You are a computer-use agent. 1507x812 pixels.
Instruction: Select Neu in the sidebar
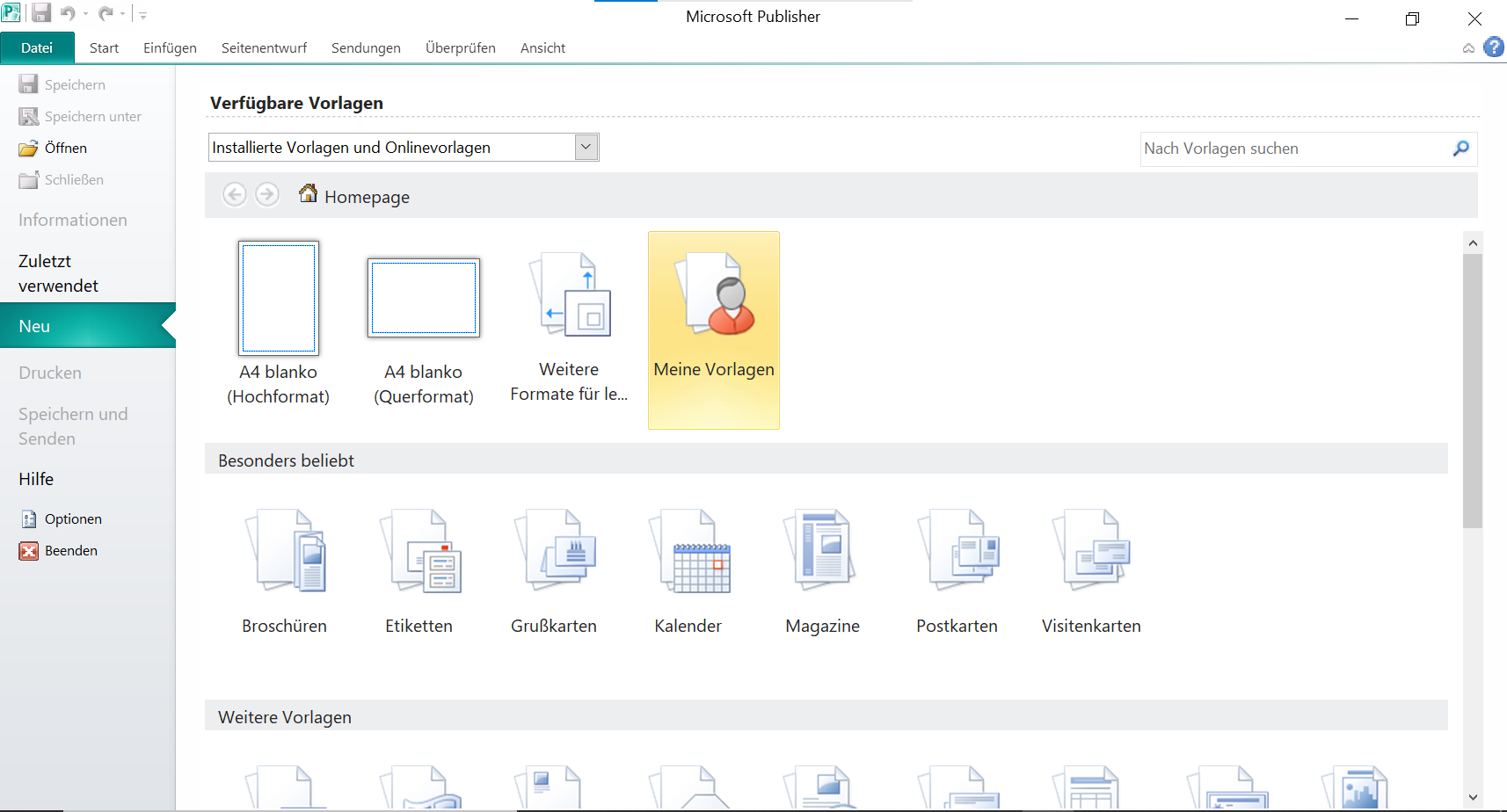88,326
